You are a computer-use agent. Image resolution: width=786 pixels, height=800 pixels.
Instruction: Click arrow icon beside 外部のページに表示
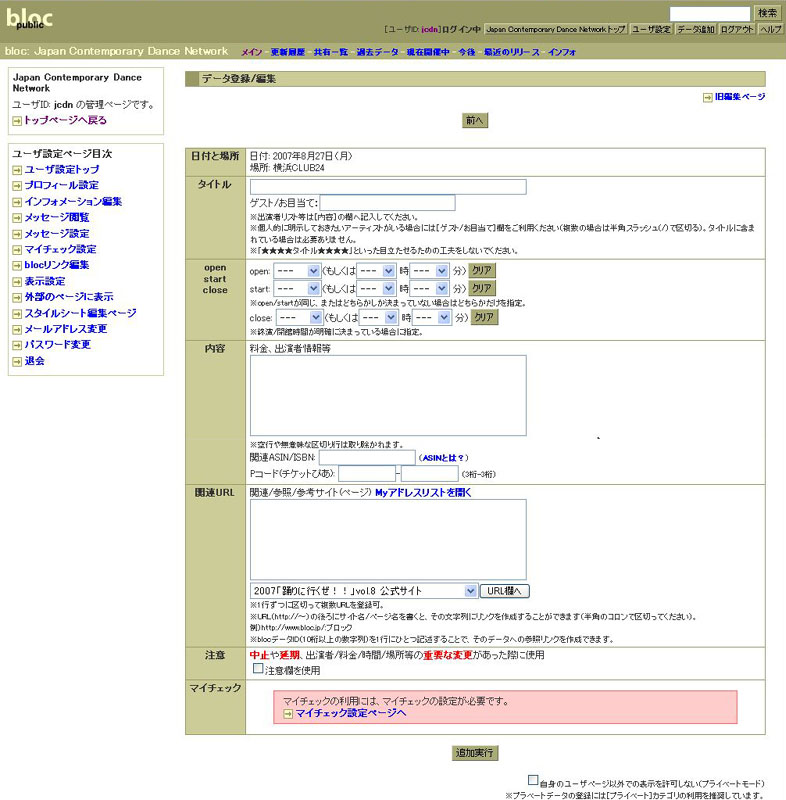[x=17, y=297]
